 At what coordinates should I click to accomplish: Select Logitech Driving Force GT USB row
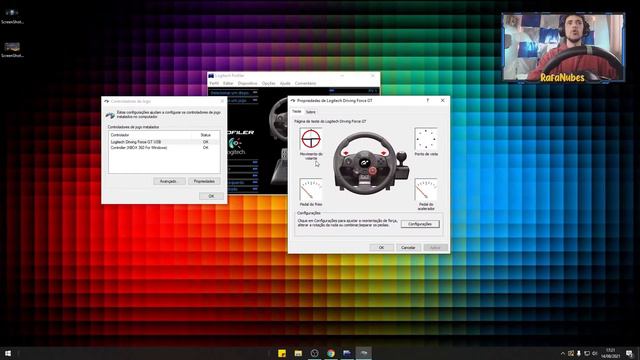[164, 142]
